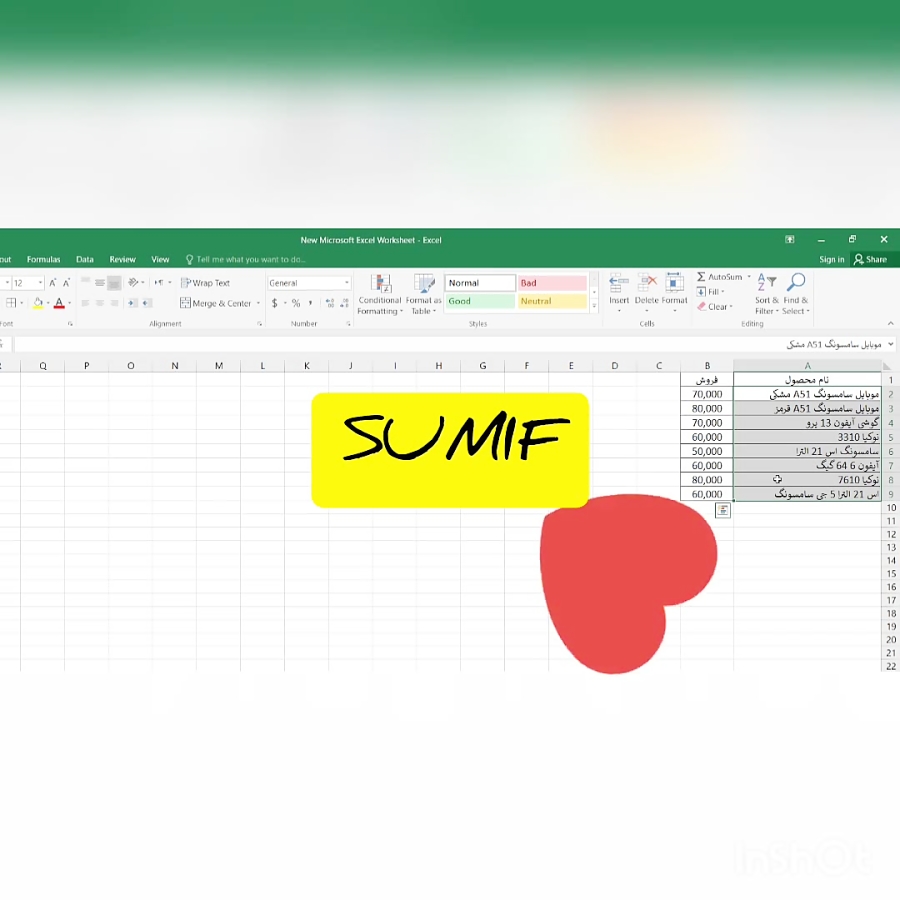This screenshot has width=900, height=900.
Task: Click the Insert cells icon
Action: click(x=619, y=284)
